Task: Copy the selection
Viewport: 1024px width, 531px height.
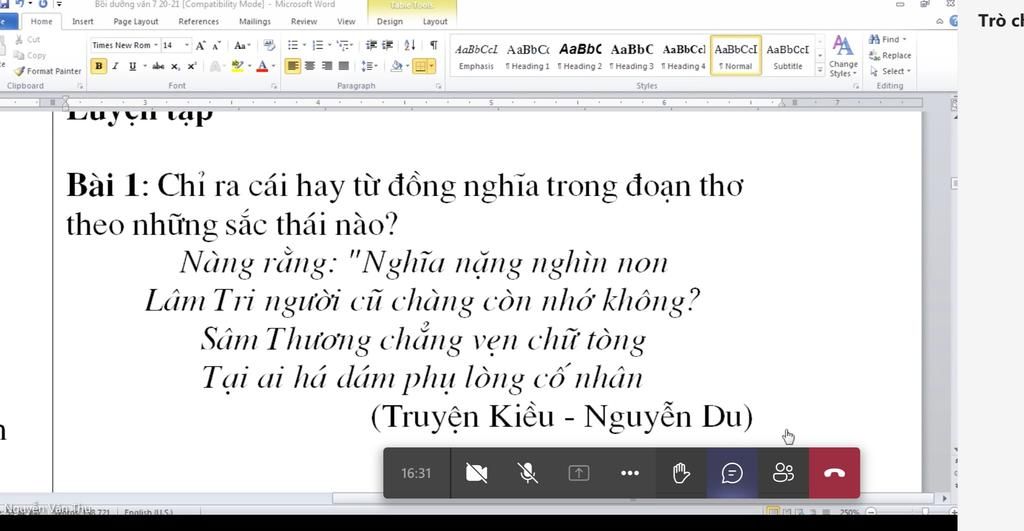Action: 30,56
